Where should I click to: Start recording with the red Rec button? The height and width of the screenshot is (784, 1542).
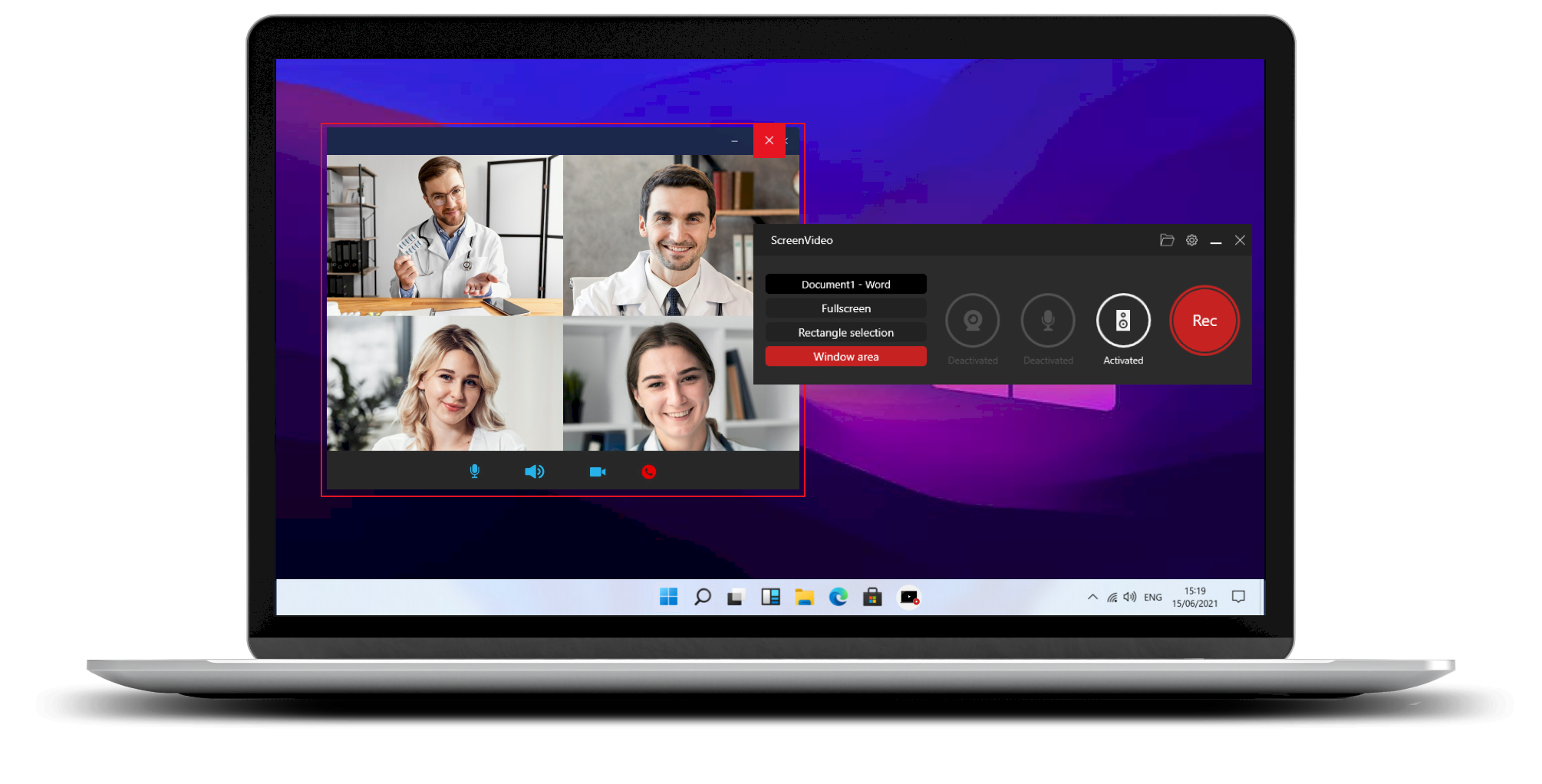[1204, 321]
